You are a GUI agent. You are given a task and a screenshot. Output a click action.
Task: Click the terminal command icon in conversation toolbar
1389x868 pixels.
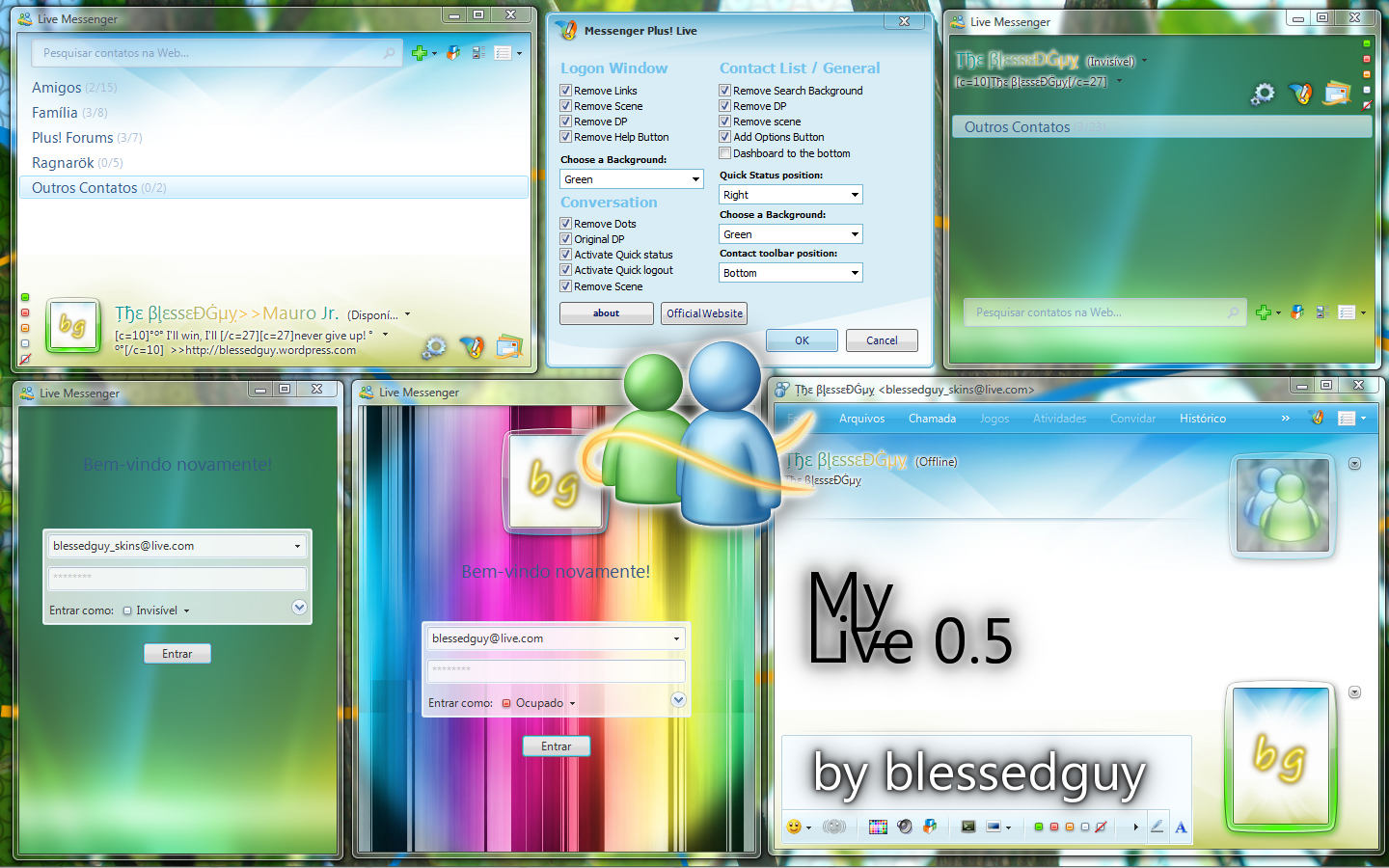click(x=968, y=827)
